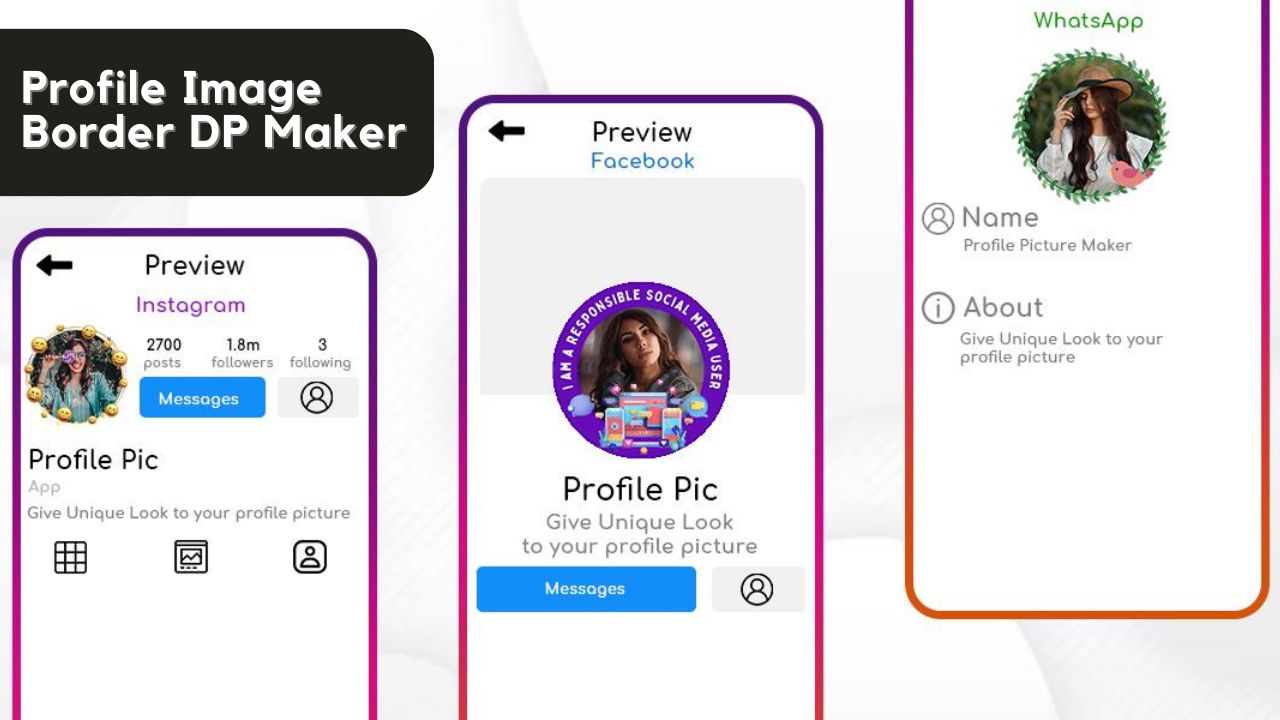Tap back arrow on Instagram preview

tap(54, 265)
